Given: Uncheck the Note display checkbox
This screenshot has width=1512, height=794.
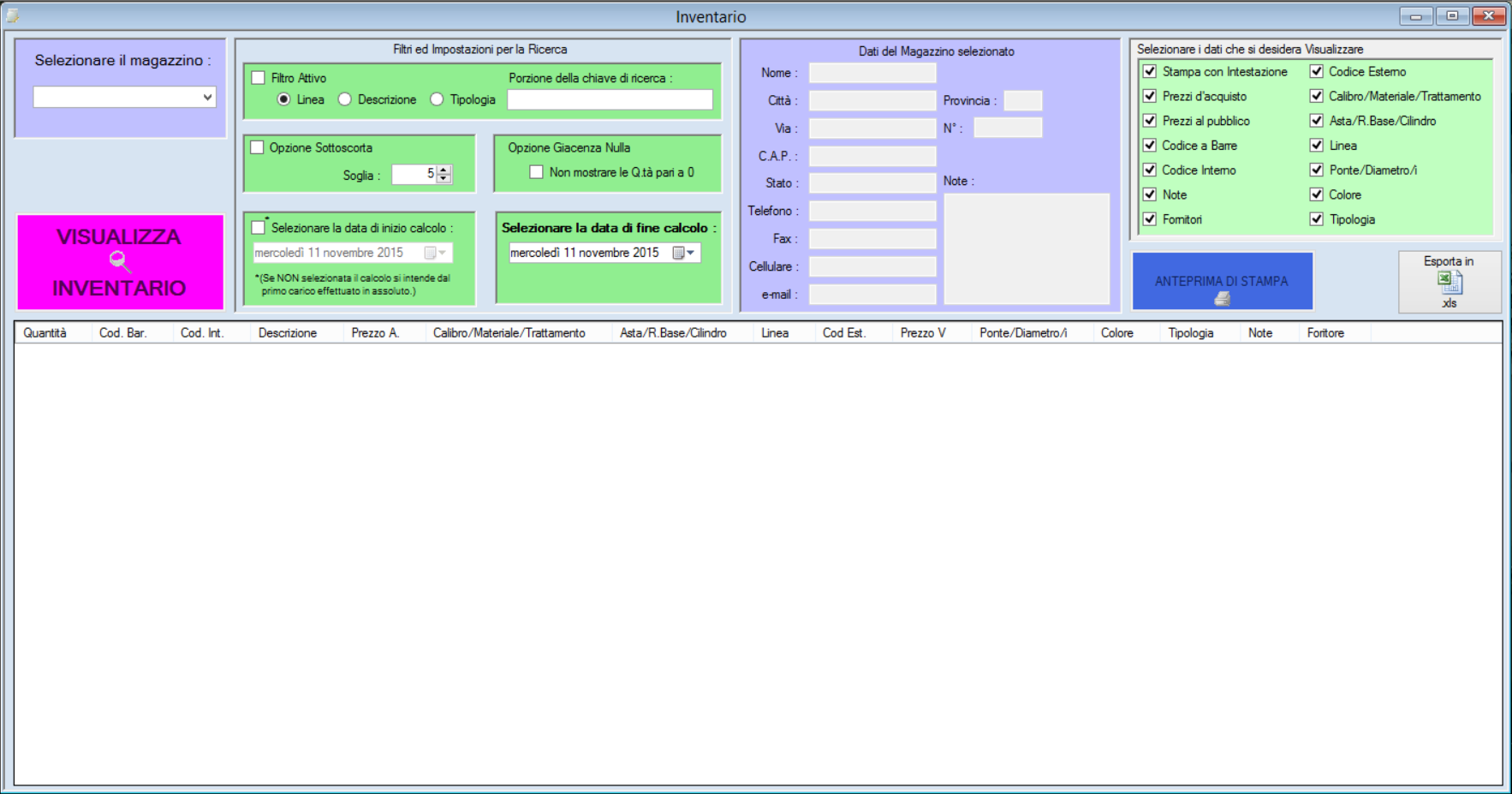Looking at the screenshot, I should (x=1150, y=194).
